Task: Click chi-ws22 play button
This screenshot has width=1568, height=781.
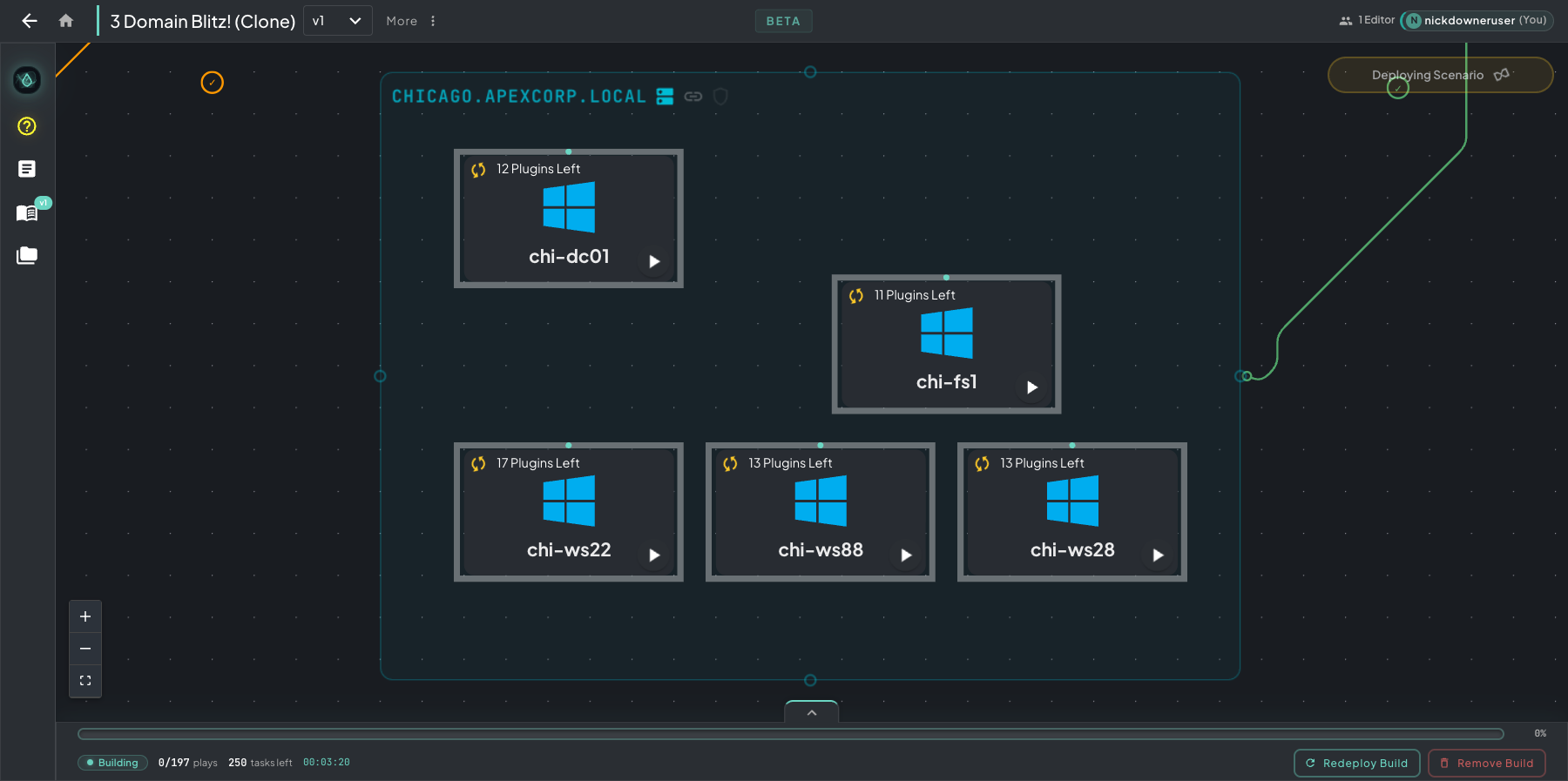Action: [x=654, y=555]
